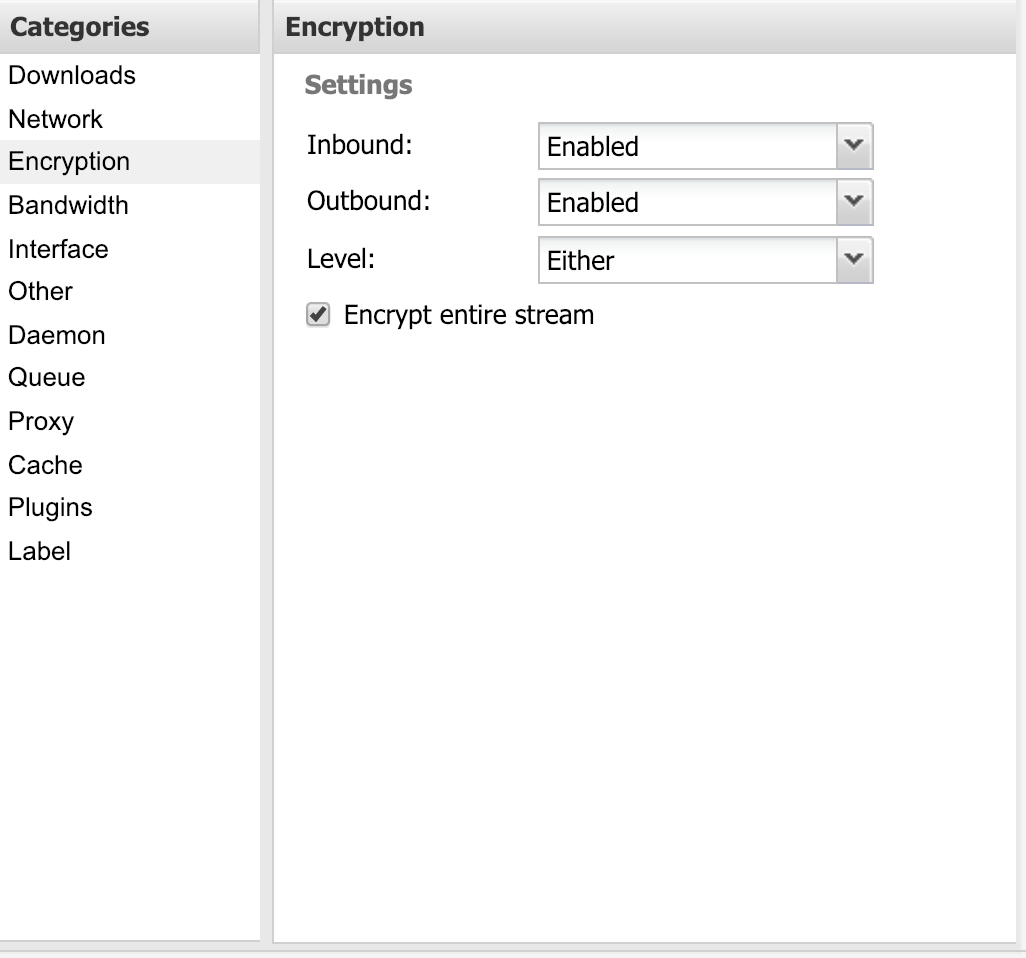
Task: Expand the Inbound dropdown arrow
Action: (853, 146)
